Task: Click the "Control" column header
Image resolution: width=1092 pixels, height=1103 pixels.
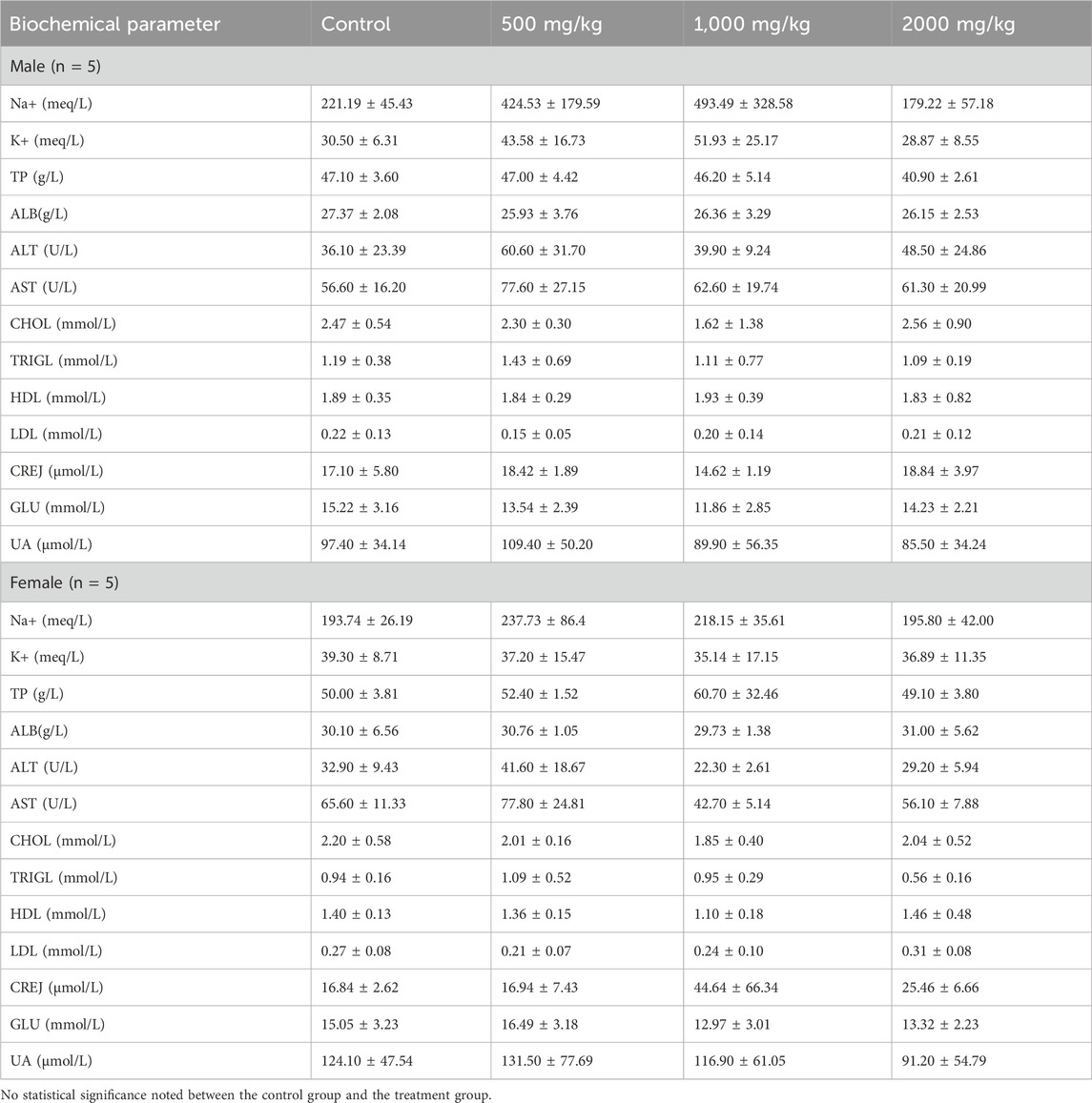Action: pyautogui.click(x=356, y=24)
